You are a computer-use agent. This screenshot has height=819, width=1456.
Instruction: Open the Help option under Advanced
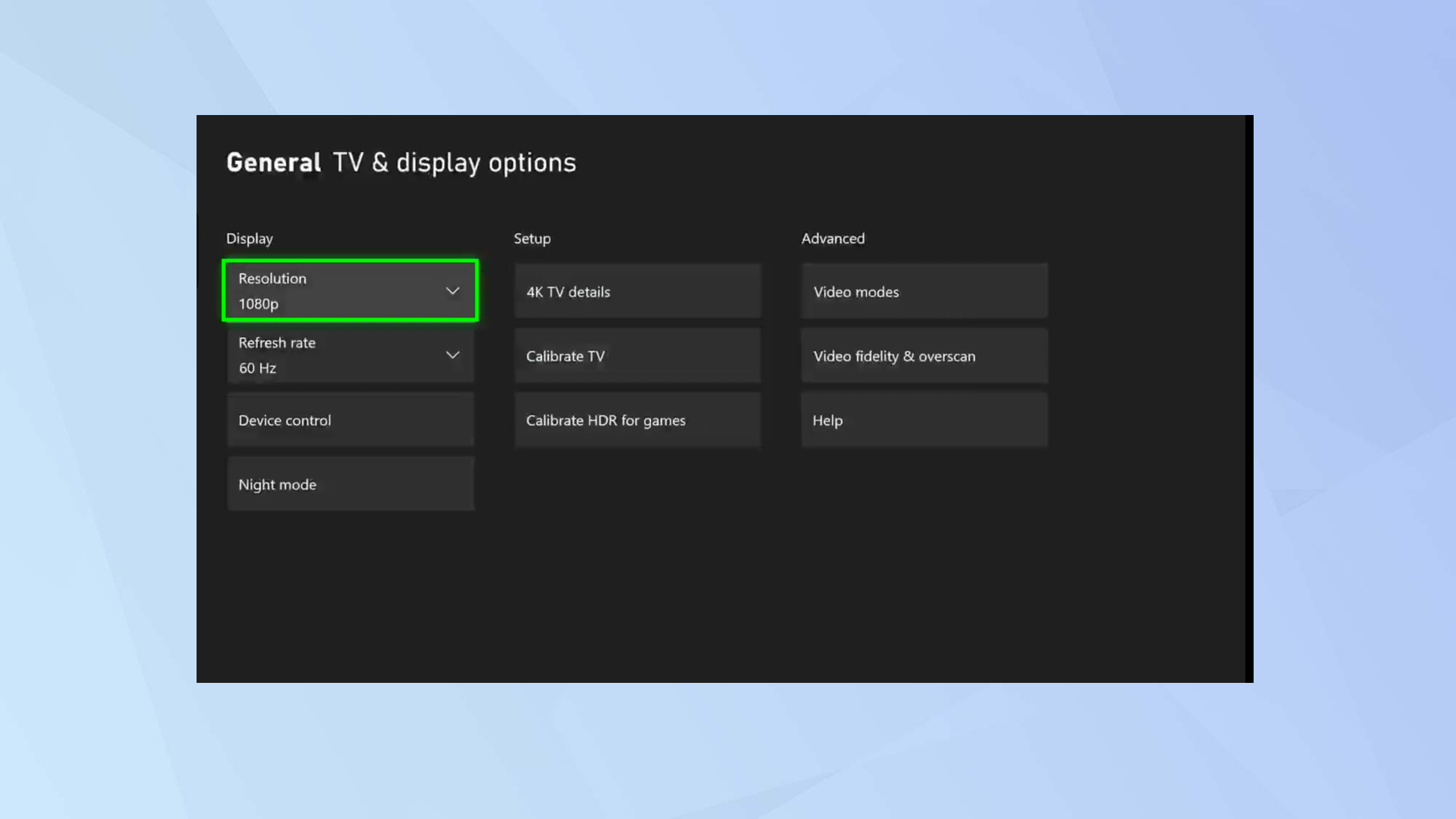click(x=923, y=419)
